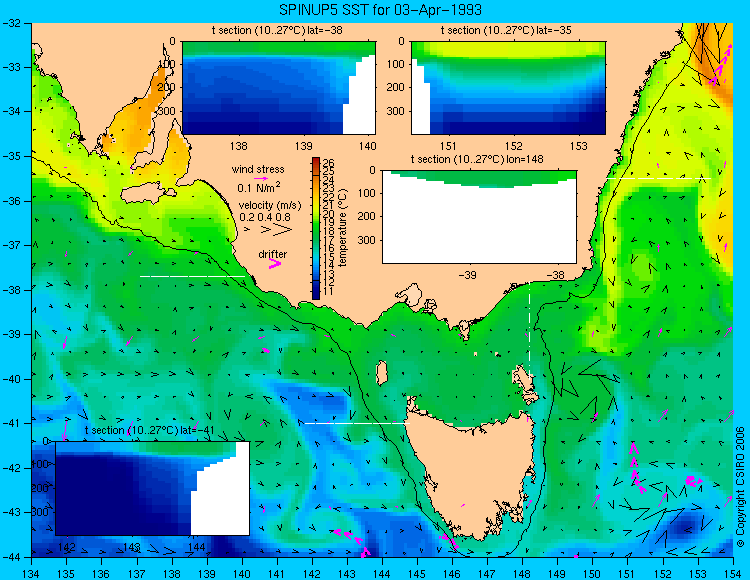Image resolution: width=750 pixels, height=580 pixels.
Task: Click the '-32' latitude axis label
Action: (x=11, y=23)
